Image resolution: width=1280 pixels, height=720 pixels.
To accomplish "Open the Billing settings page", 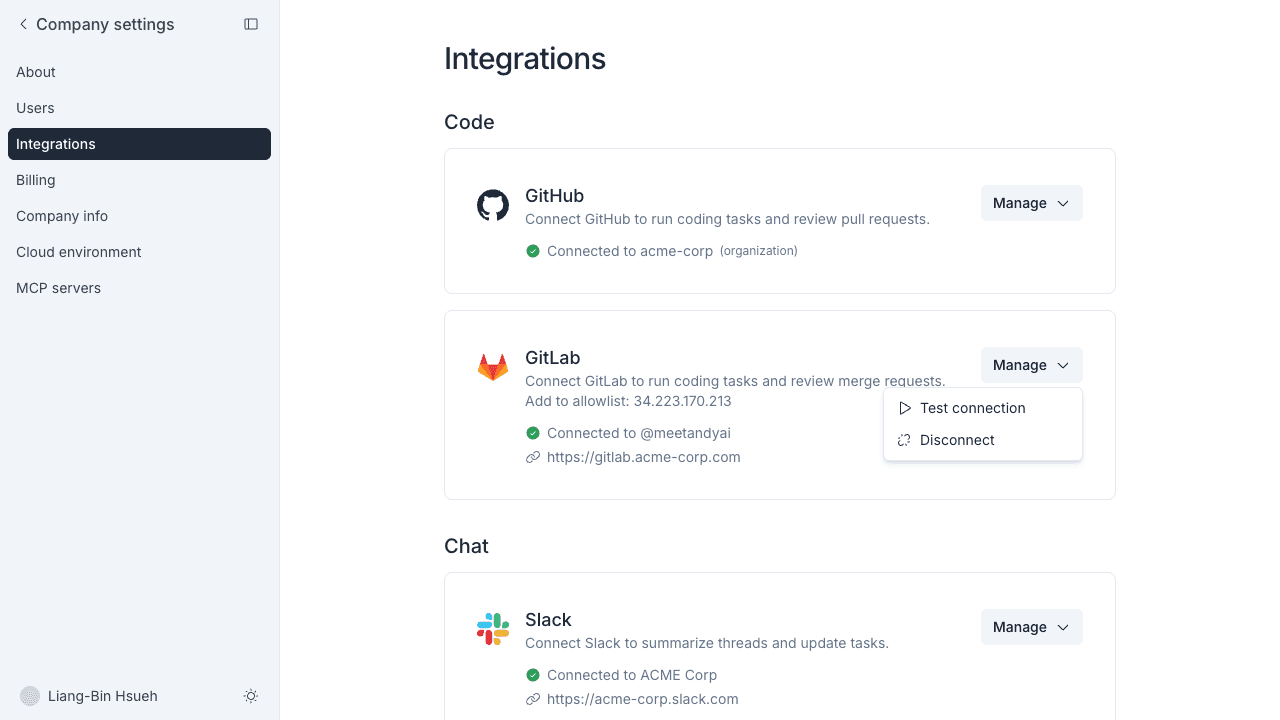I will coord(139,180).
